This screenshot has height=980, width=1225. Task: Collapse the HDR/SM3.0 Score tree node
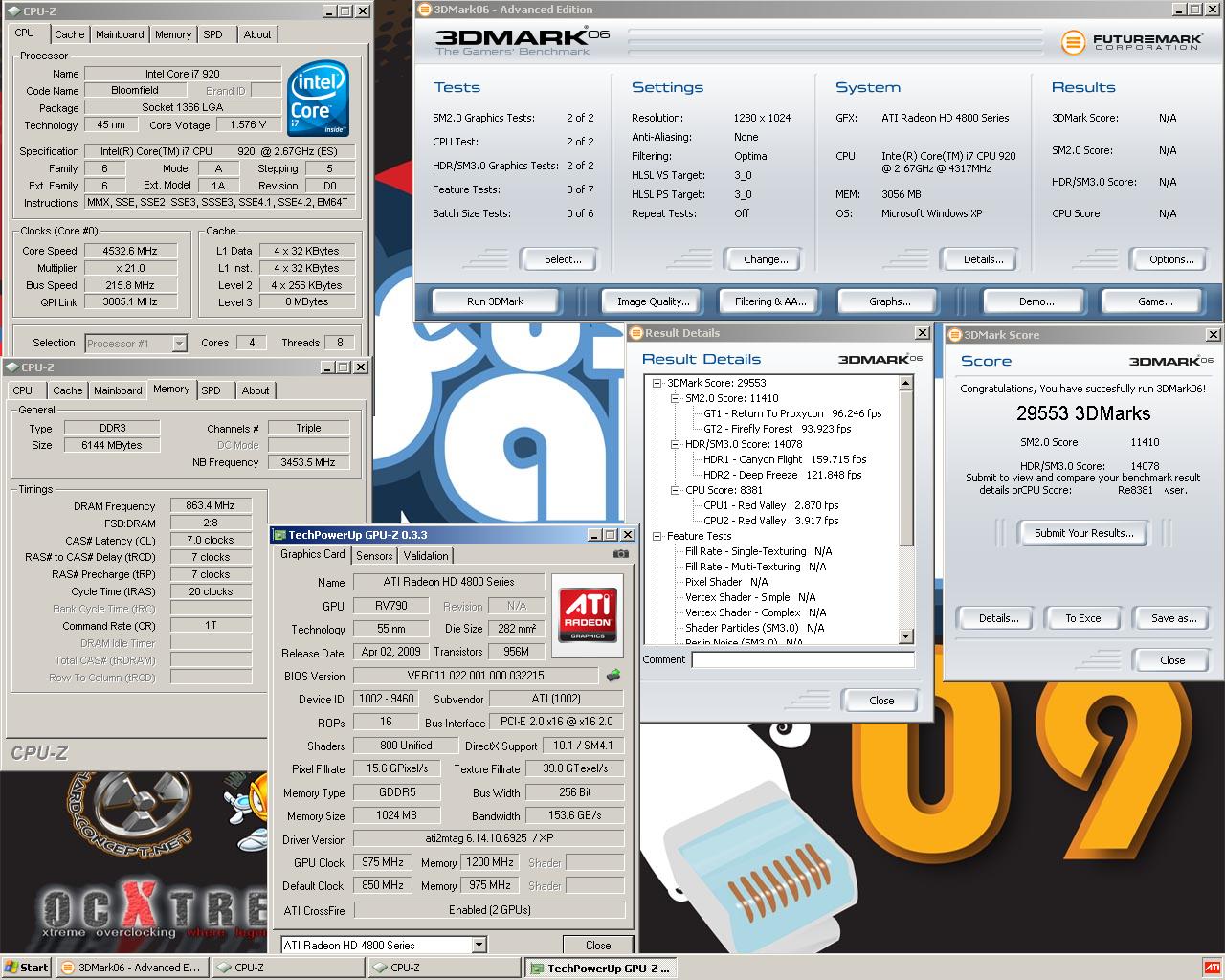click(x=675, y=444)
